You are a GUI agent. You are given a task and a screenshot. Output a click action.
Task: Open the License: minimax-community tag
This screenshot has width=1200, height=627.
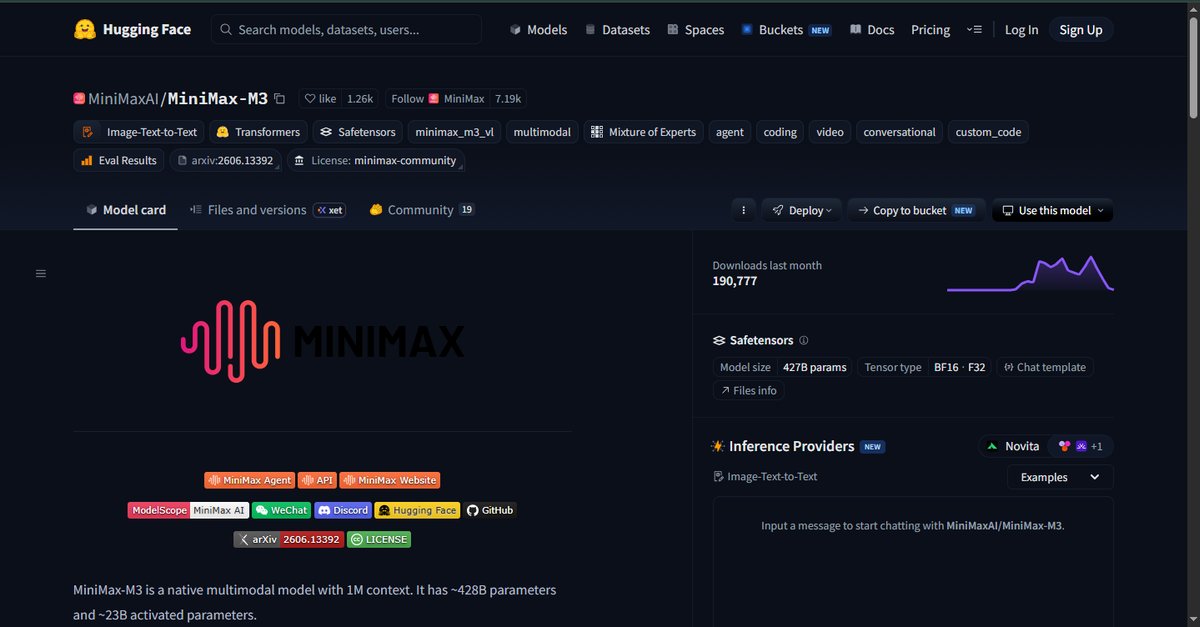pos(375,160)
